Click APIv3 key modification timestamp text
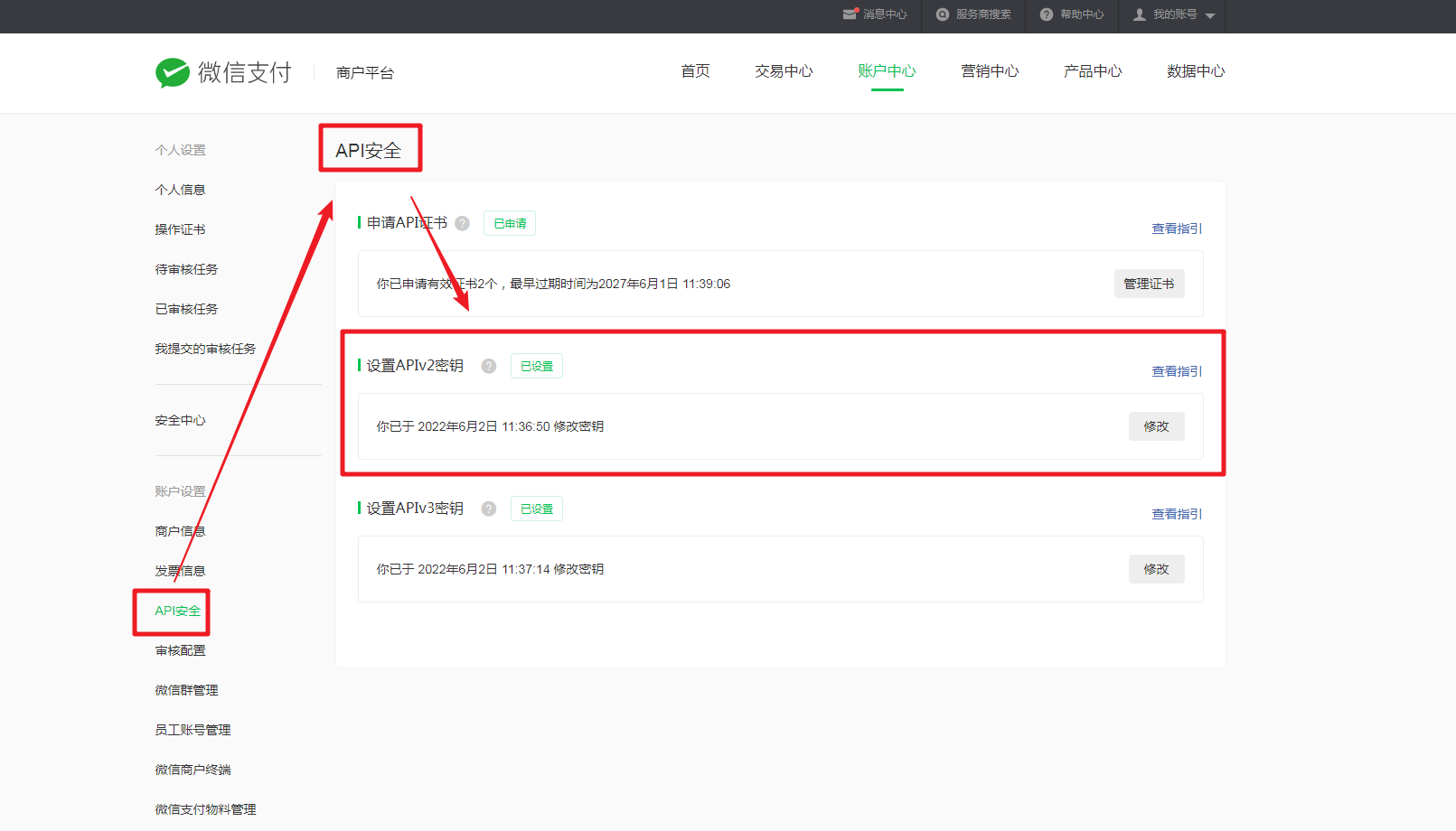This screenshot has width=1456, height=831. [490, 569]
